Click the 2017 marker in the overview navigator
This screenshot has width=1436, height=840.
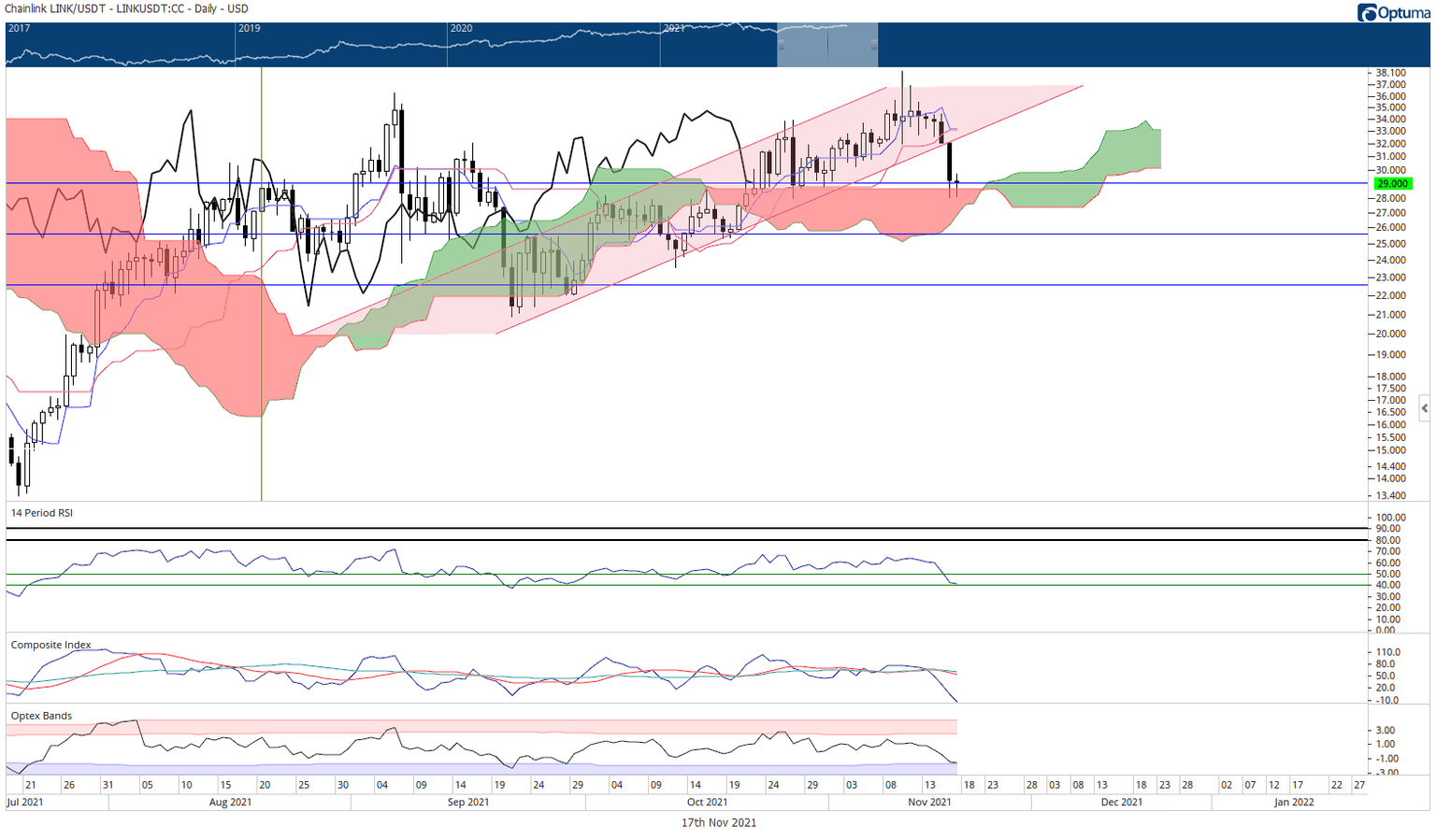pos(19,28)
